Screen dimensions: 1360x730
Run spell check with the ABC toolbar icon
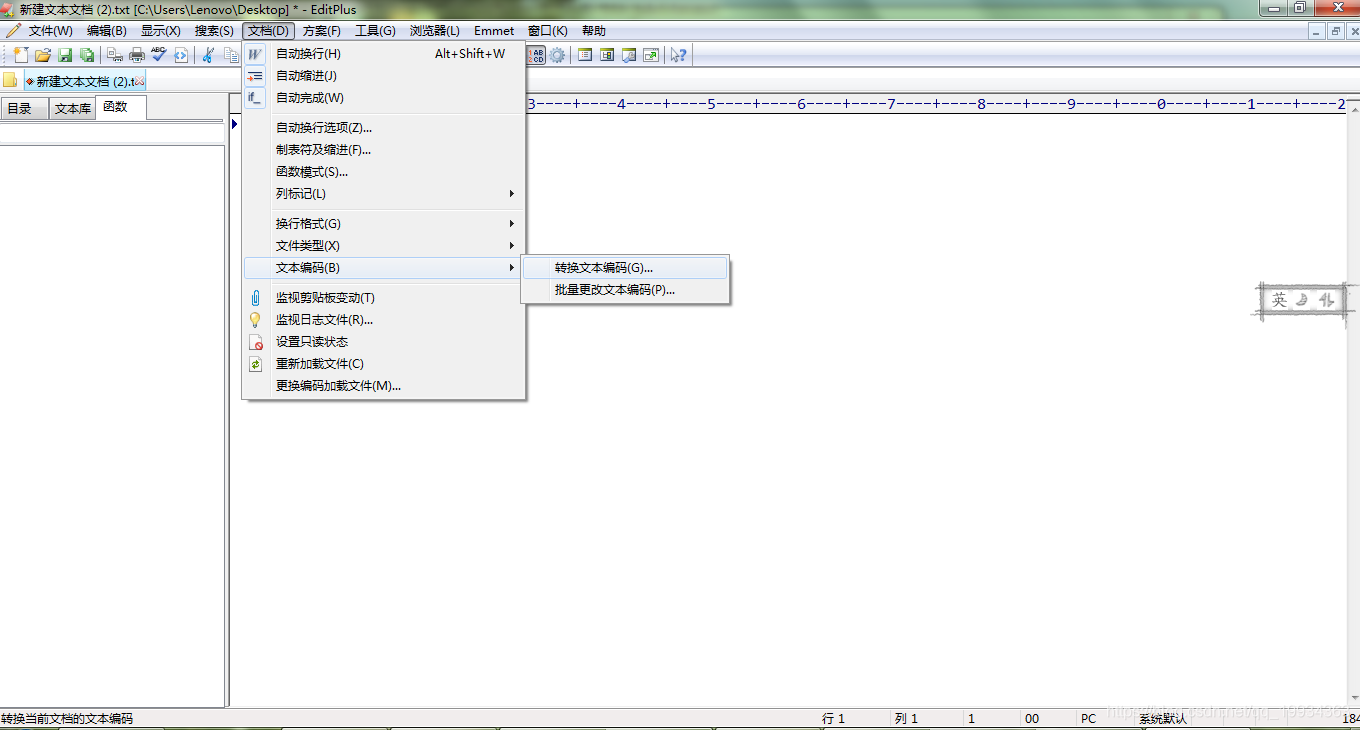pos(158,55)
